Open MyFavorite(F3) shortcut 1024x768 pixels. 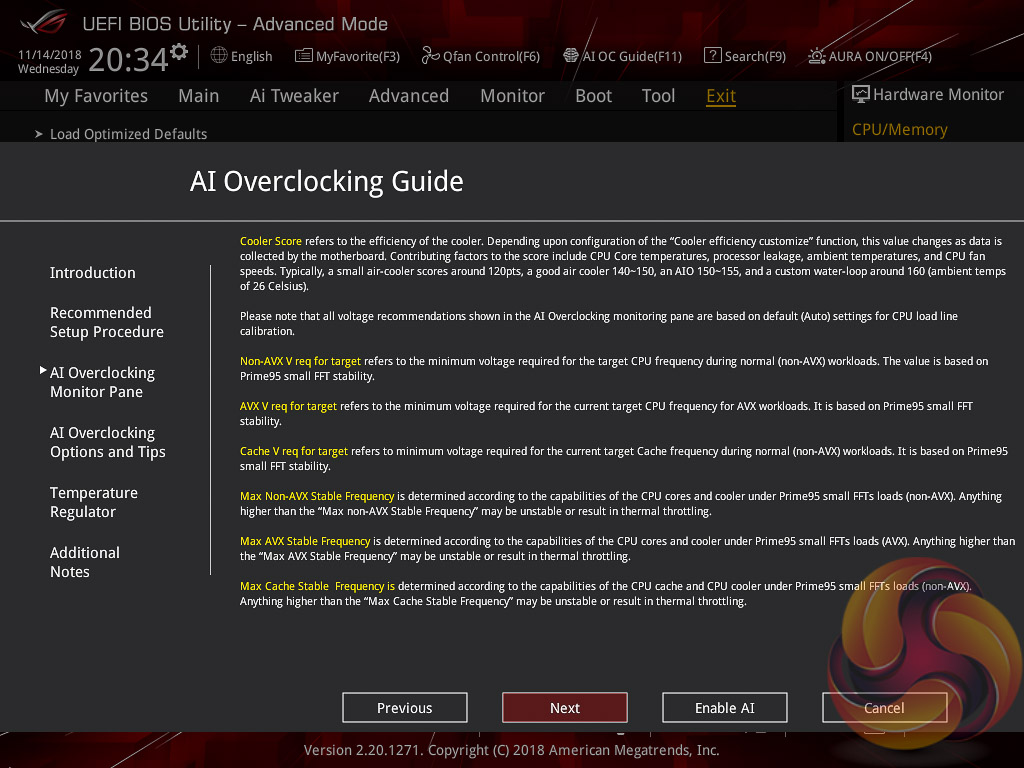tap(358, 57)
